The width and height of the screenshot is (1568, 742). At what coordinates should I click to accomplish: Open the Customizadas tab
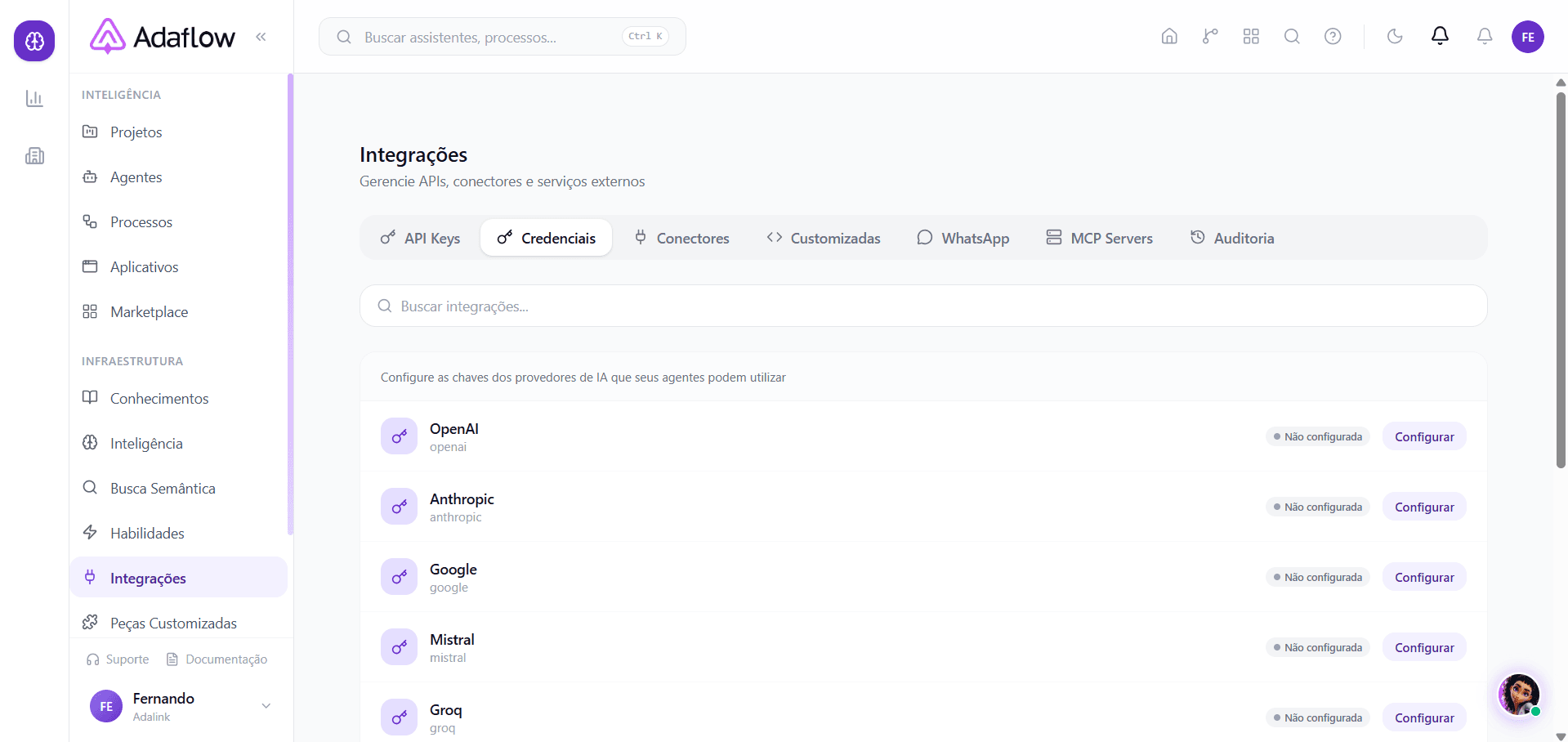pos(823,238)
